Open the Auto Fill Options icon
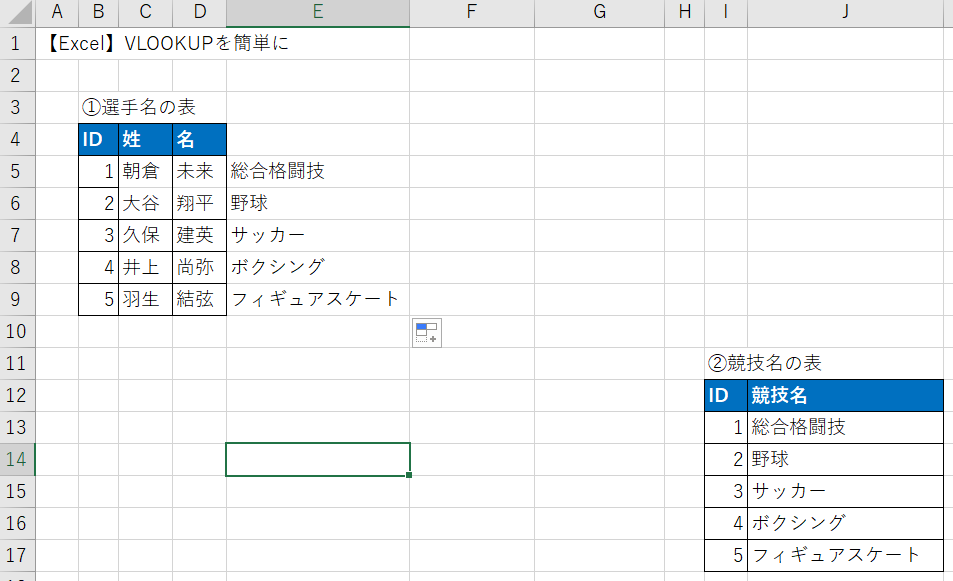 coord(427,332)
